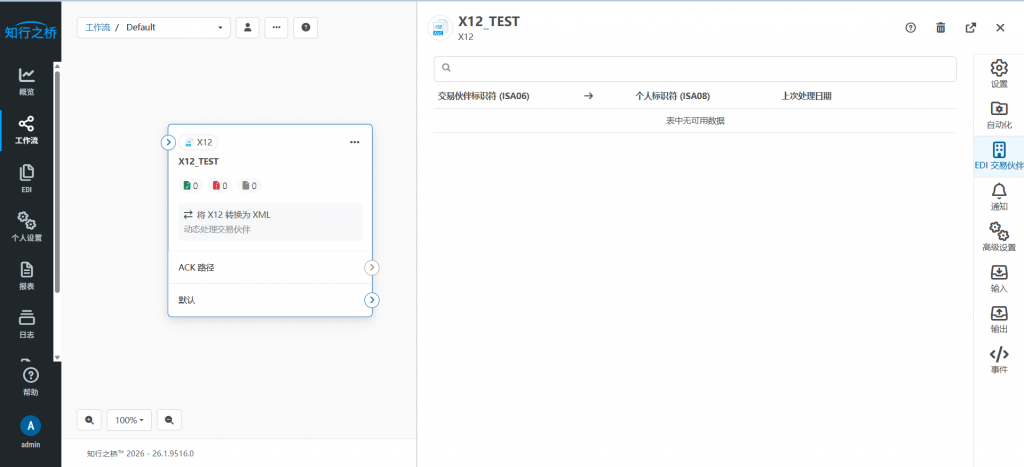
Task: Click the 工作流 breadcrumb link
Action: [x=98, y=27]
